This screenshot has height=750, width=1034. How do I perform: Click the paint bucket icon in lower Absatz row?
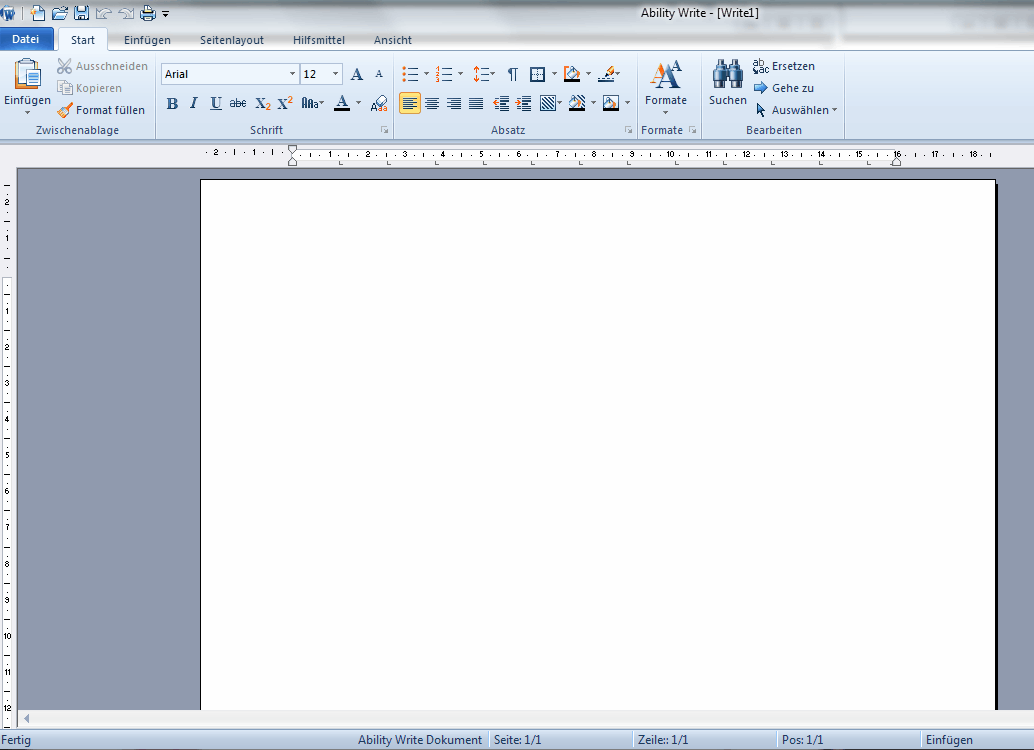(577, 103)
